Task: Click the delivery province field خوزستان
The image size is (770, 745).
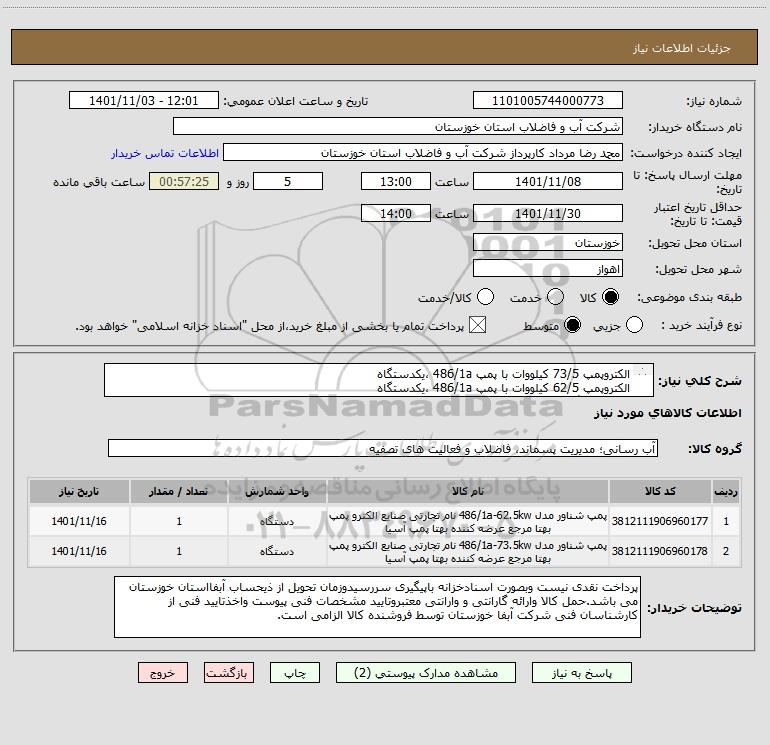Action: tap(548, 243)
